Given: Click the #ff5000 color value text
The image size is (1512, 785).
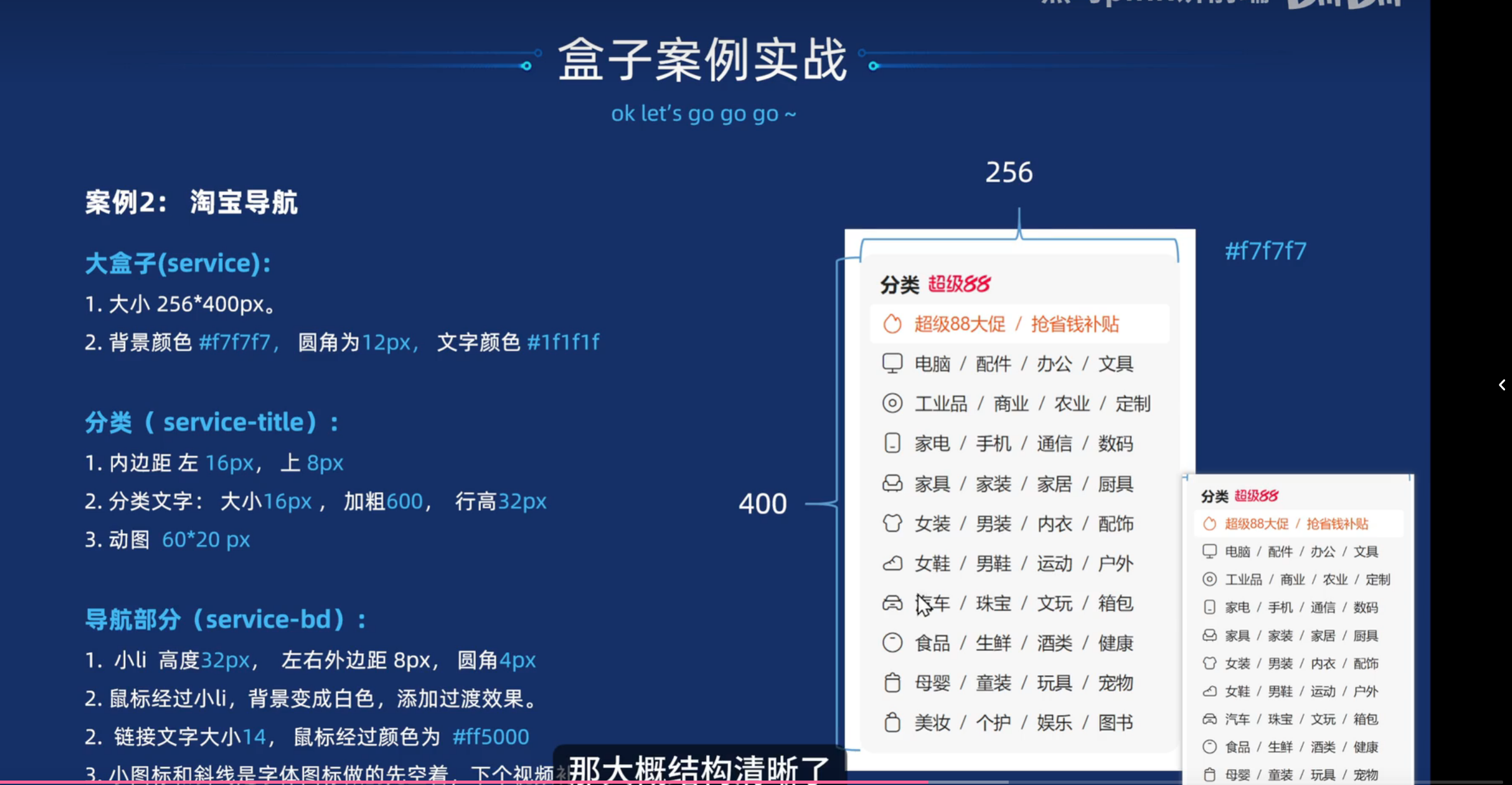Looking at the screenshot, I should click(491, 737).
